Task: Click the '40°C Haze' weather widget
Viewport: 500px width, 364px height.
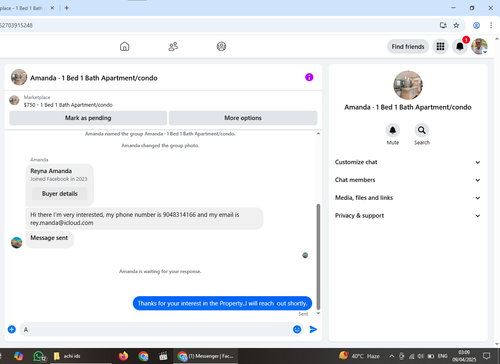Action: 359,356
